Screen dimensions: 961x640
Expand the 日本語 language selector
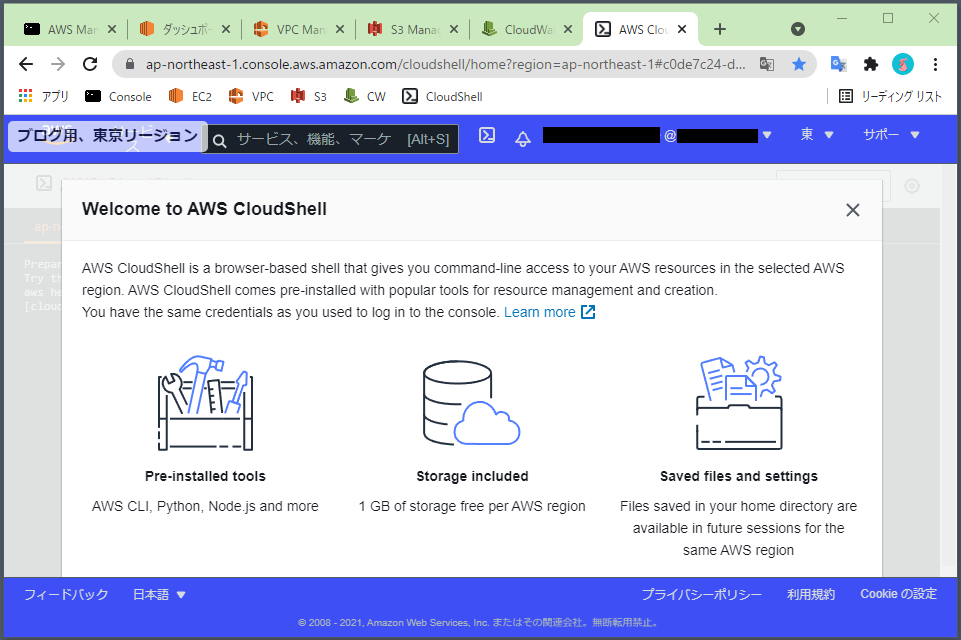click(159, 594)
